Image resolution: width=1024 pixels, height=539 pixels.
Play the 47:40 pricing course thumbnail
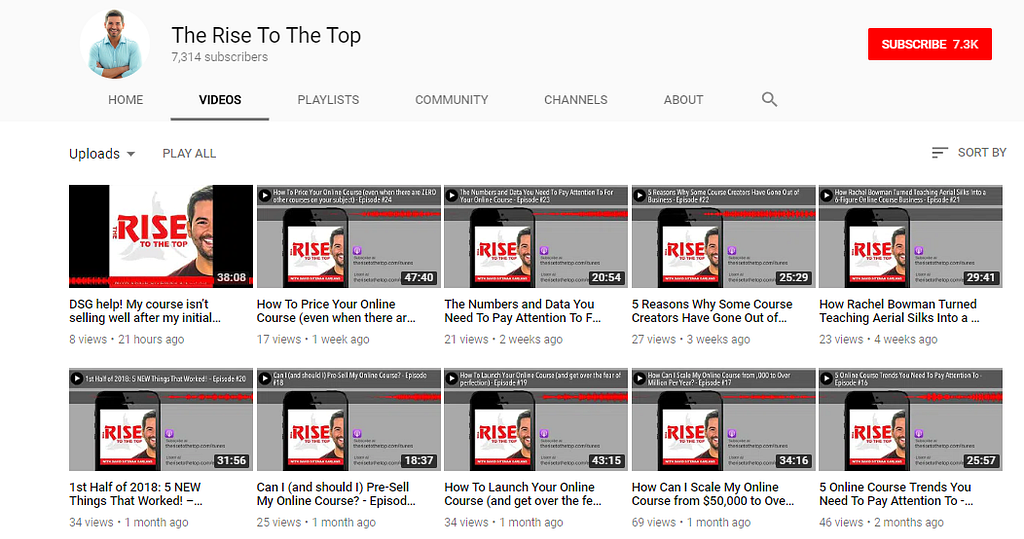click(x=349, y=236)
